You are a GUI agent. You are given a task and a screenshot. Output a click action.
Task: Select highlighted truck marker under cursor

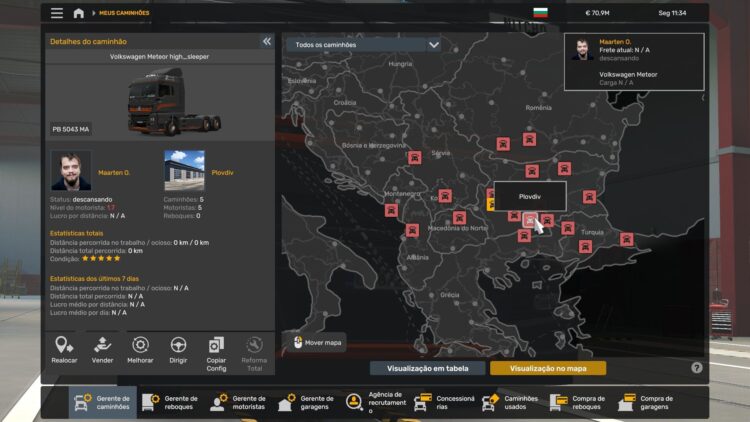(x=529, y=220)
